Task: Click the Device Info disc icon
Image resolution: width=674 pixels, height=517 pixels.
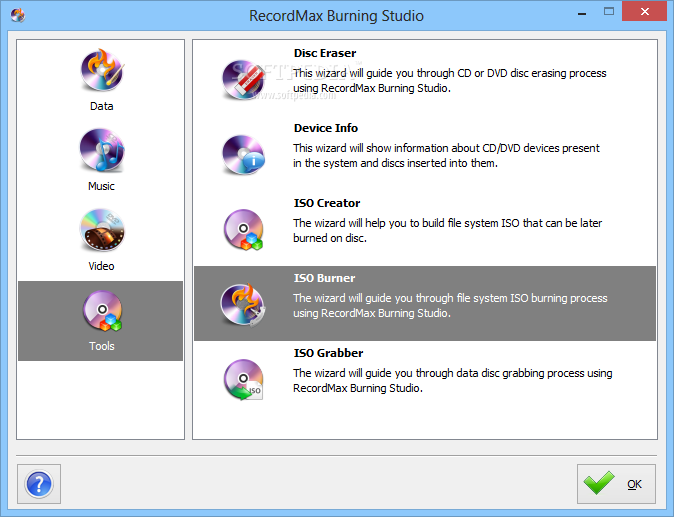Action: pos(243,155)
